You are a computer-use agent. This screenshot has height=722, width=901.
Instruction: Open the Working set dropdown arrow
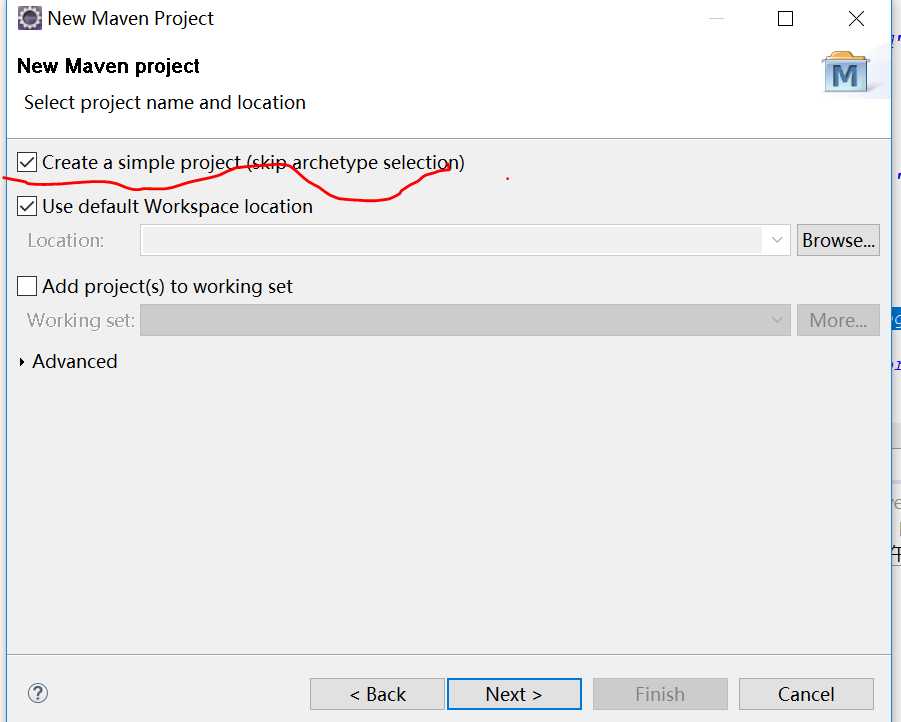point(776,320)
